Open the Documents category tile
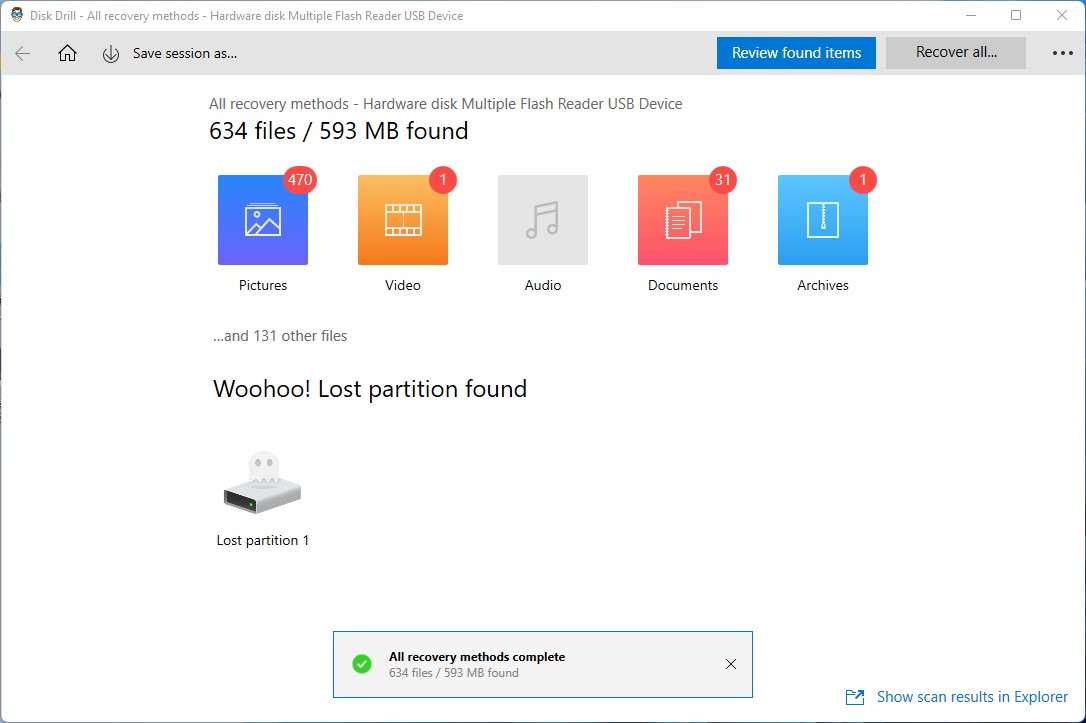This screenshot has width=1086, height=723. pos(683,220)
